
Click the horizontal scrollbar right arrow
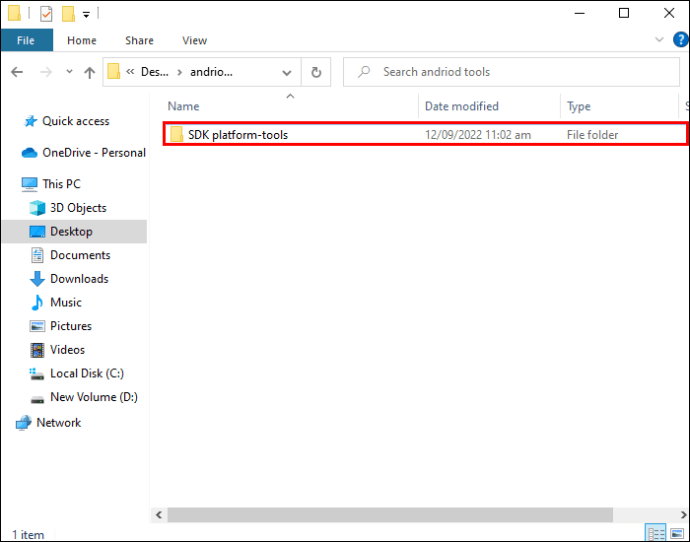pyautogui.click(x=683, y=515)
